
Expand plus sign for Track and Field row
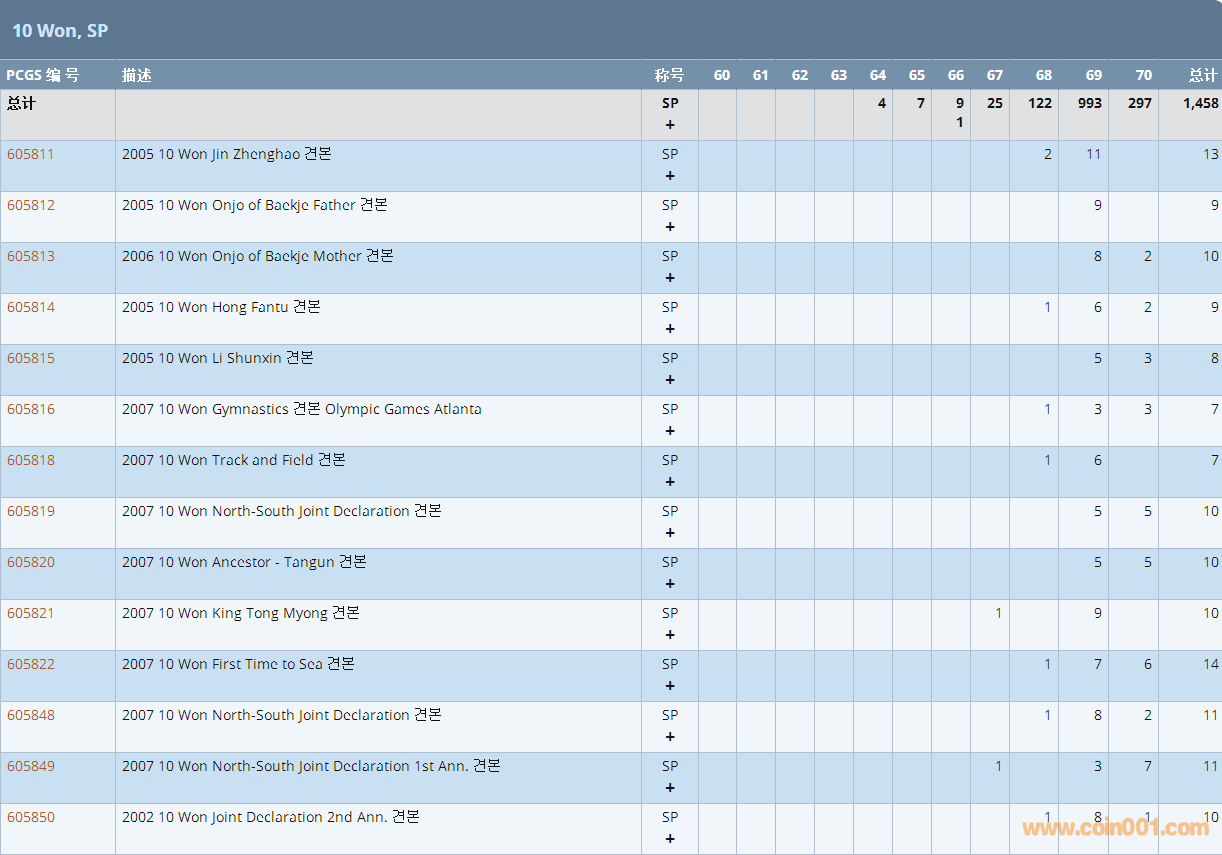(x=670, y=482)
